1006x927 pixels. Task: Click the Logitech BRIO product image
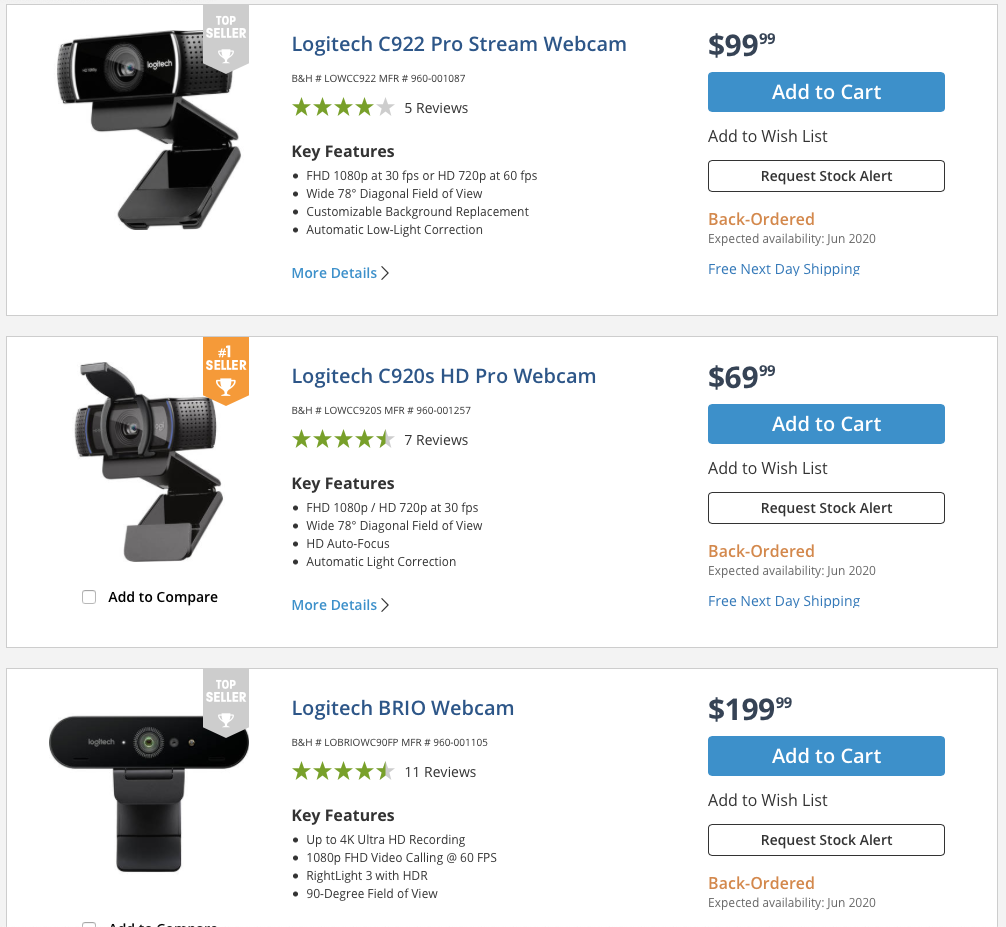pyautogui.click(x=149, y=793)
